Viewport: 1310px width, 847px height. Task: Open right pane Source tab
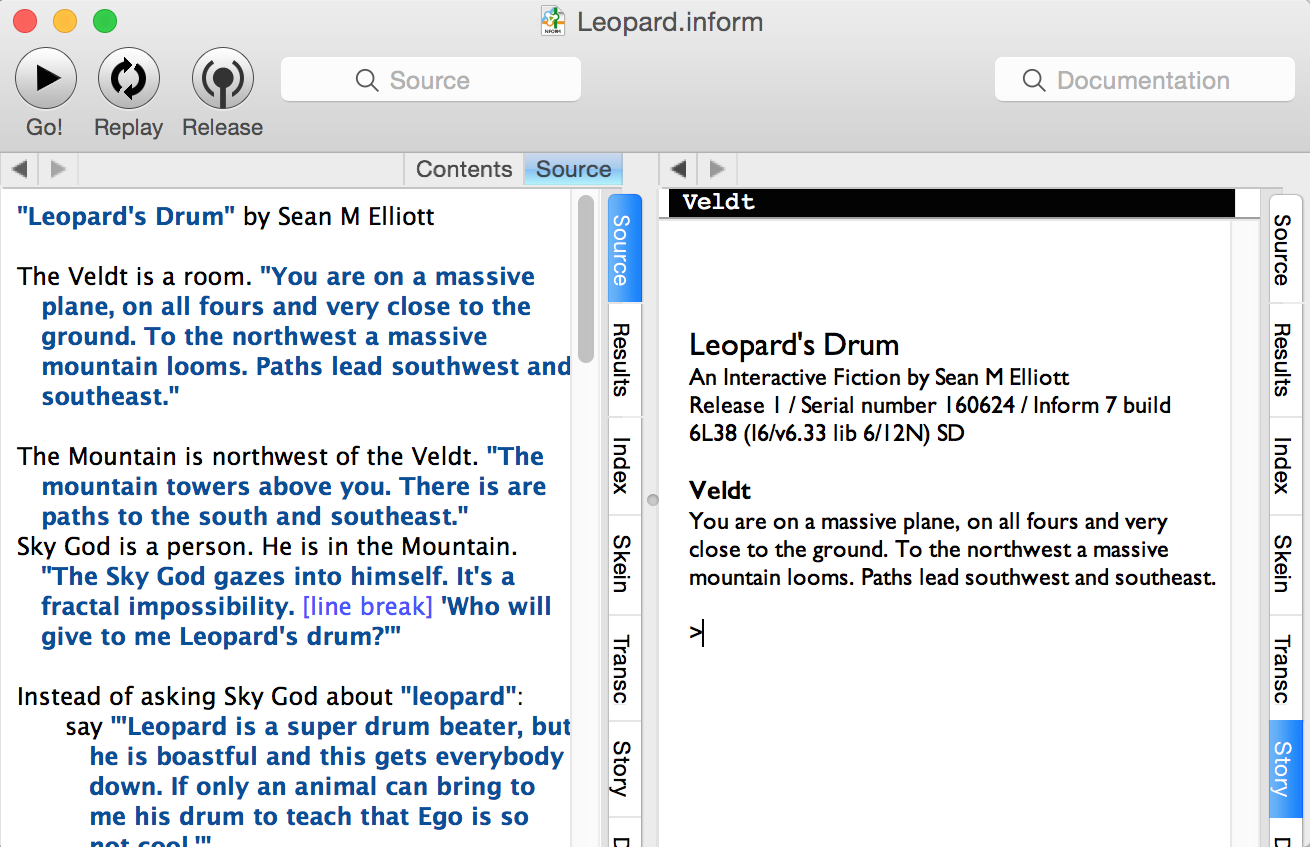pos(1286,249)
